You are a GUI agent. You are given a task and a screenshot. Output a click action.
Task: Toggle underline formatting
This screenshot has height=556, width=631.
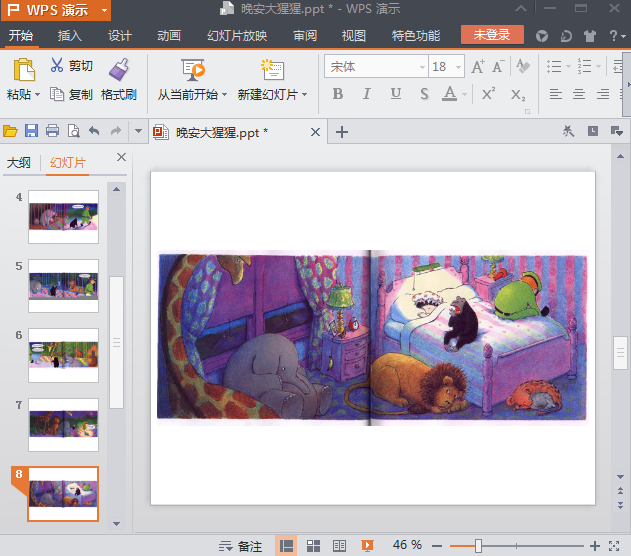(x=396, y=94)
